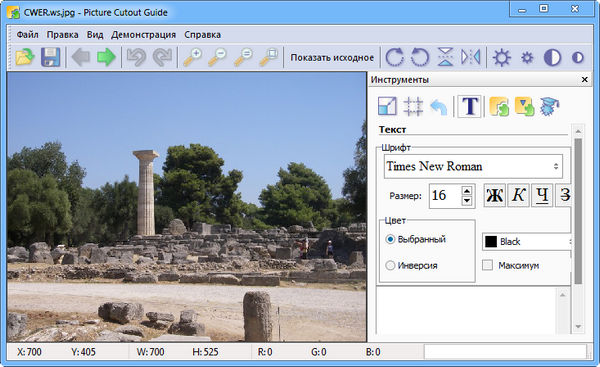Save image using floppy disk icon

[x=51, y=57]
